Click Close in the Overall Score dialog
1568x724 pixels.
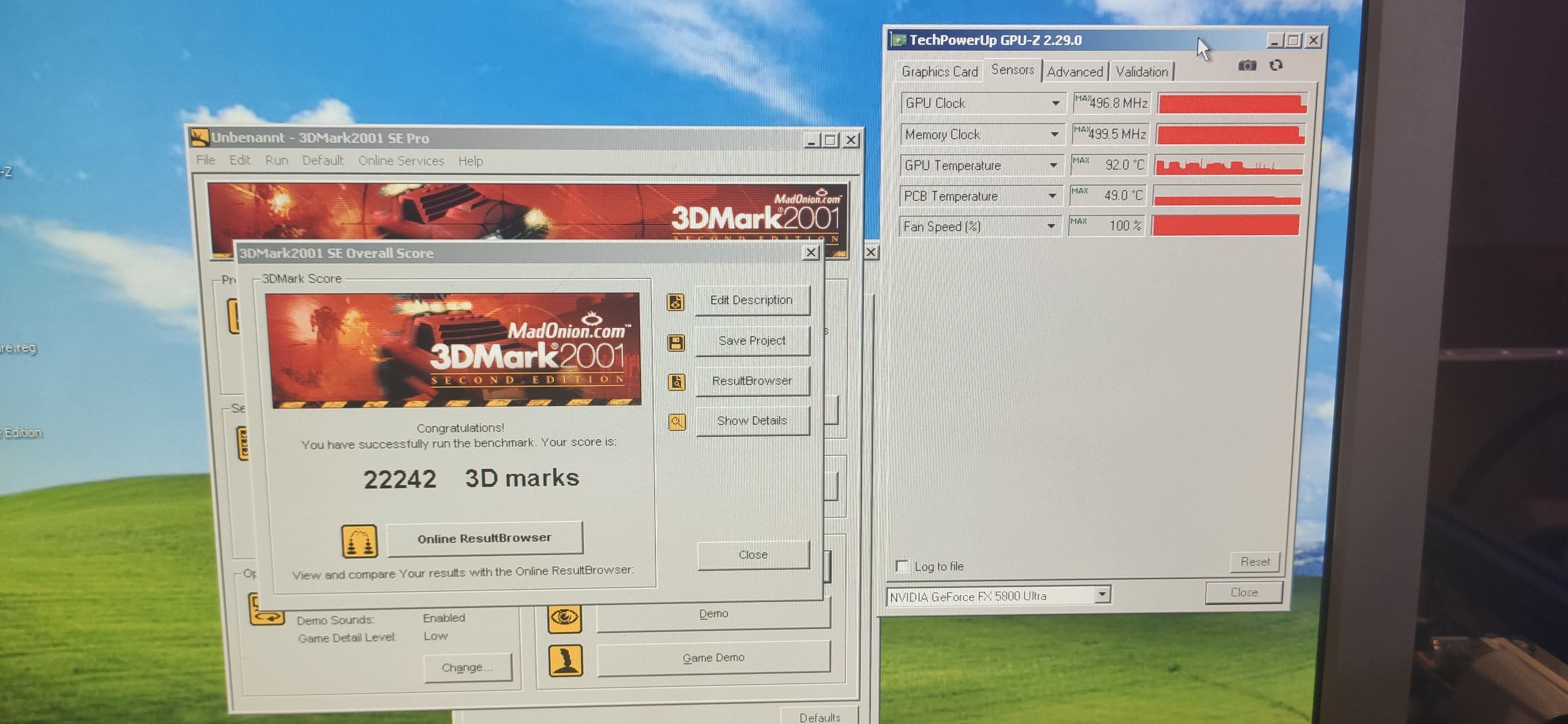coord(753,555)
